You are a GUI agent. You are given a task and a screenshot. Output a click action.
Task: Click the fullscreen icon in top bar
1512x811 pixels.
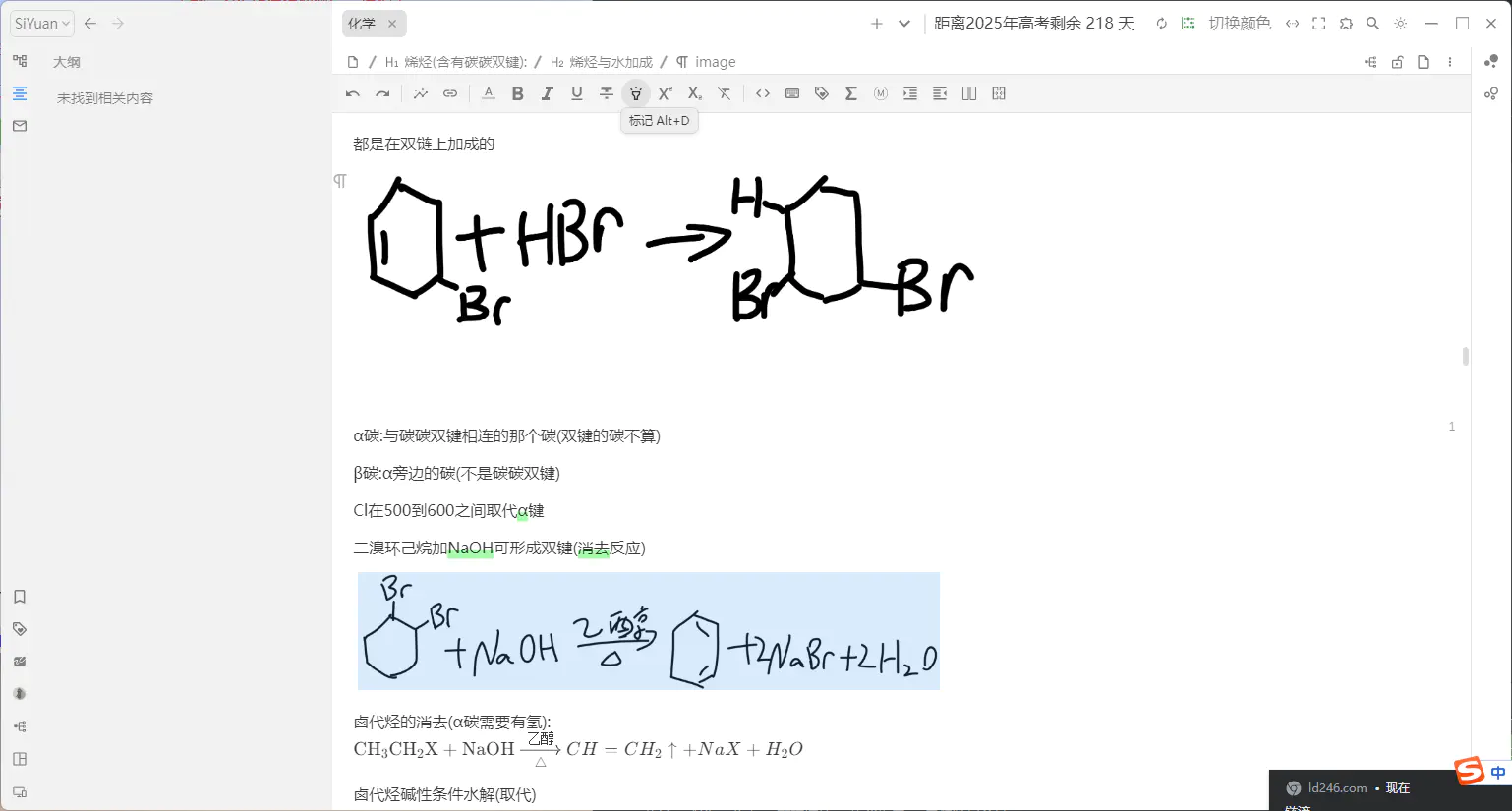pyautogui.click(x=1319, y=24)
